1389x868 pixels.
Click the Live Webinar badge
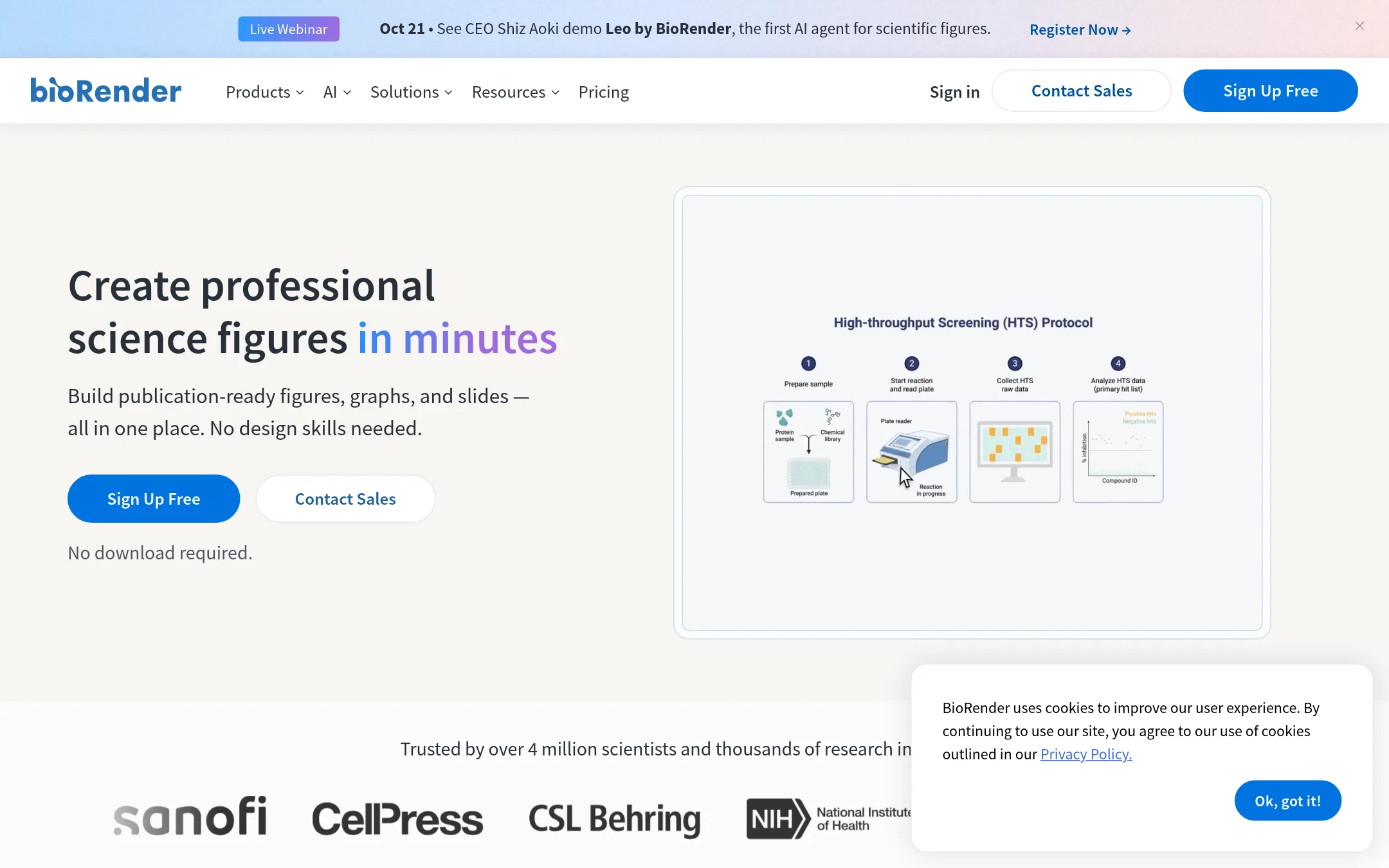[x=289, y=29]
